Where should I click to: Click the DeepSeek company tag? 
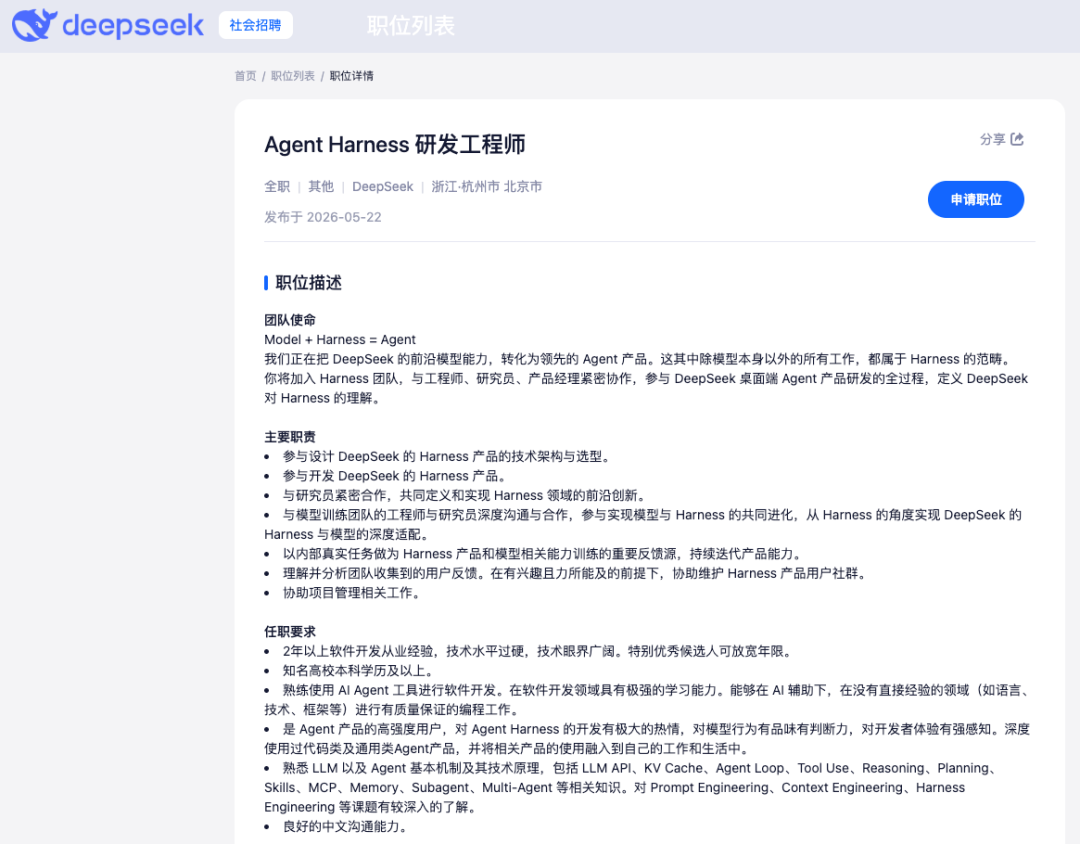[x=382, y=187]
